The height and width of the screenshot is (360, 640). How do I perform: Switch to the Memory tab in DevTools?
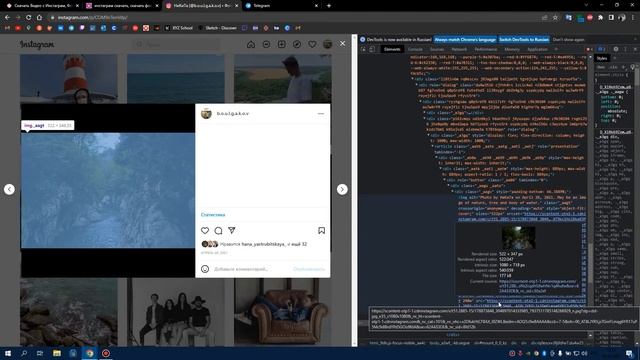coord(512,49)
